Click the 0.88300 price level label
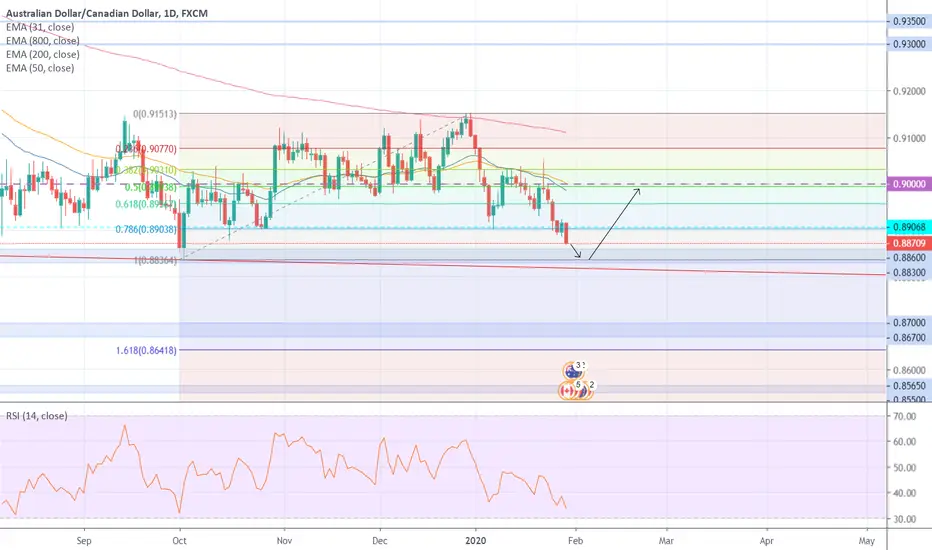The height and width of the screenshot is (550, 932). (909, 273)
